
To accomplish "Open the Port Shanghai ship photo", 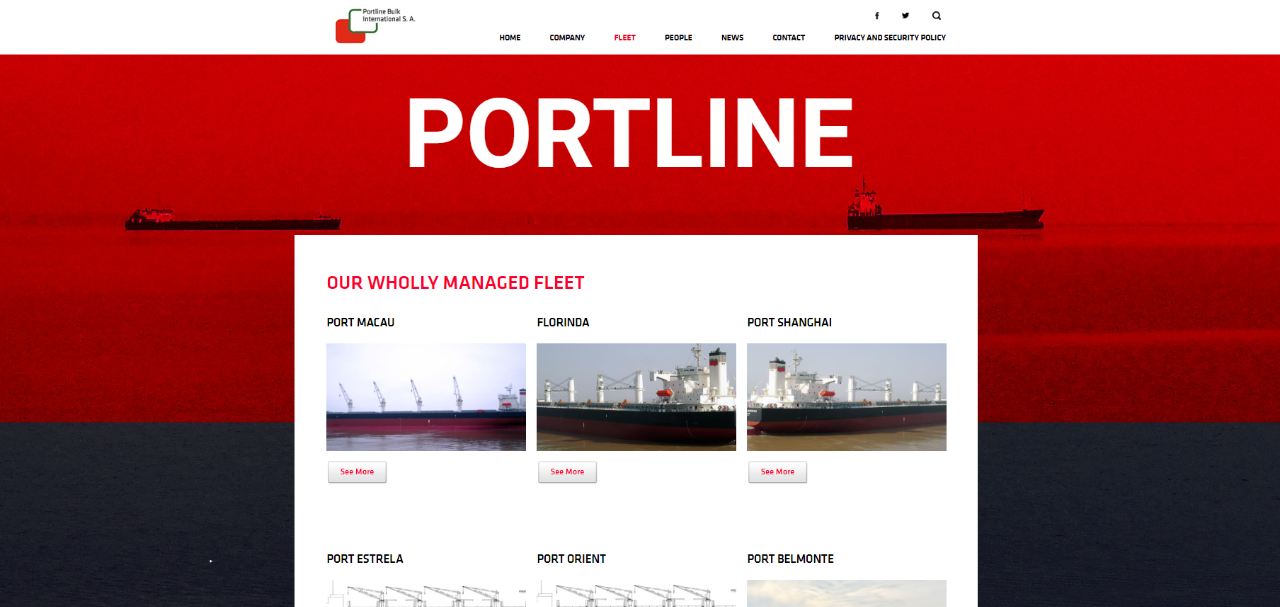I will coord(846,397).
